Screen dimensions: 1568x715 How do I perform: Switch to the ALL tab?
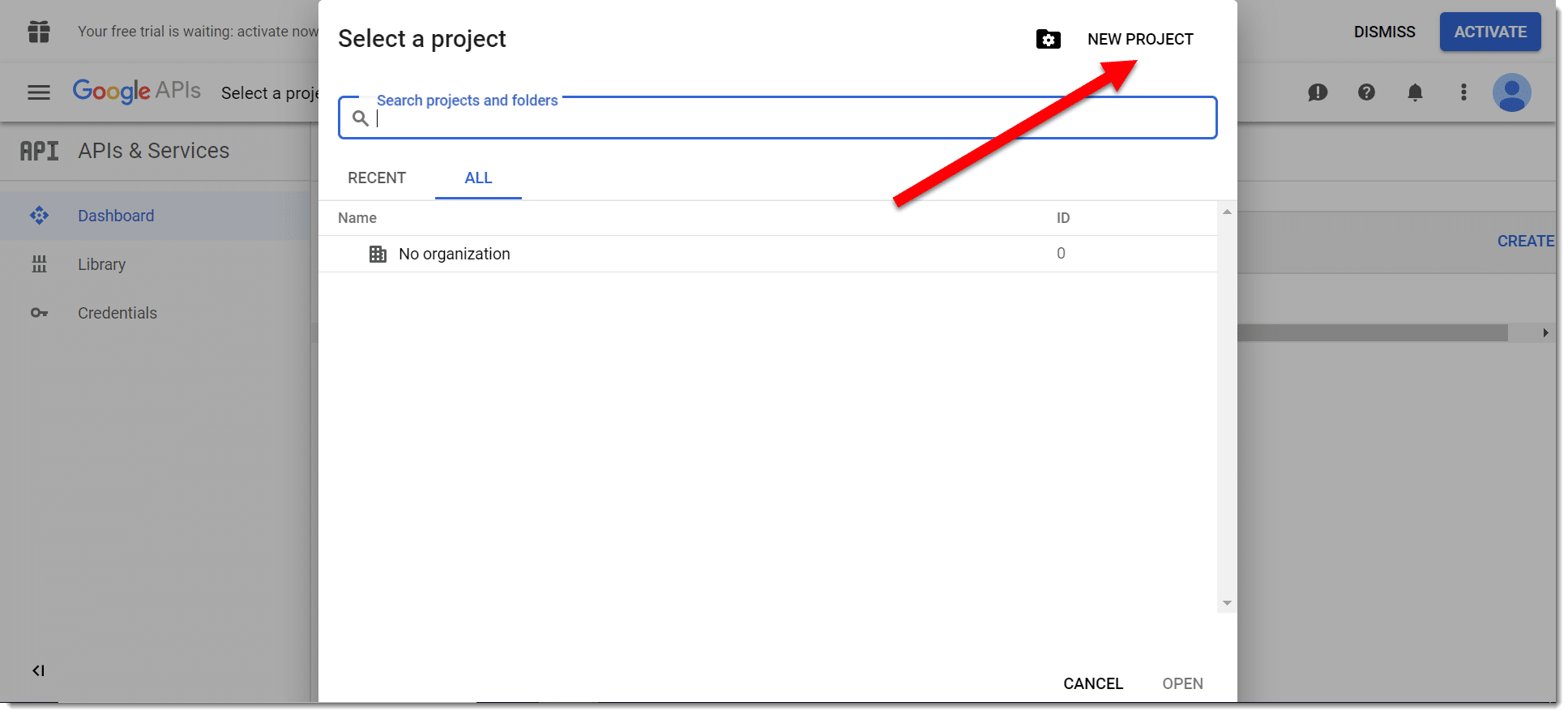(x=478, y=178)
